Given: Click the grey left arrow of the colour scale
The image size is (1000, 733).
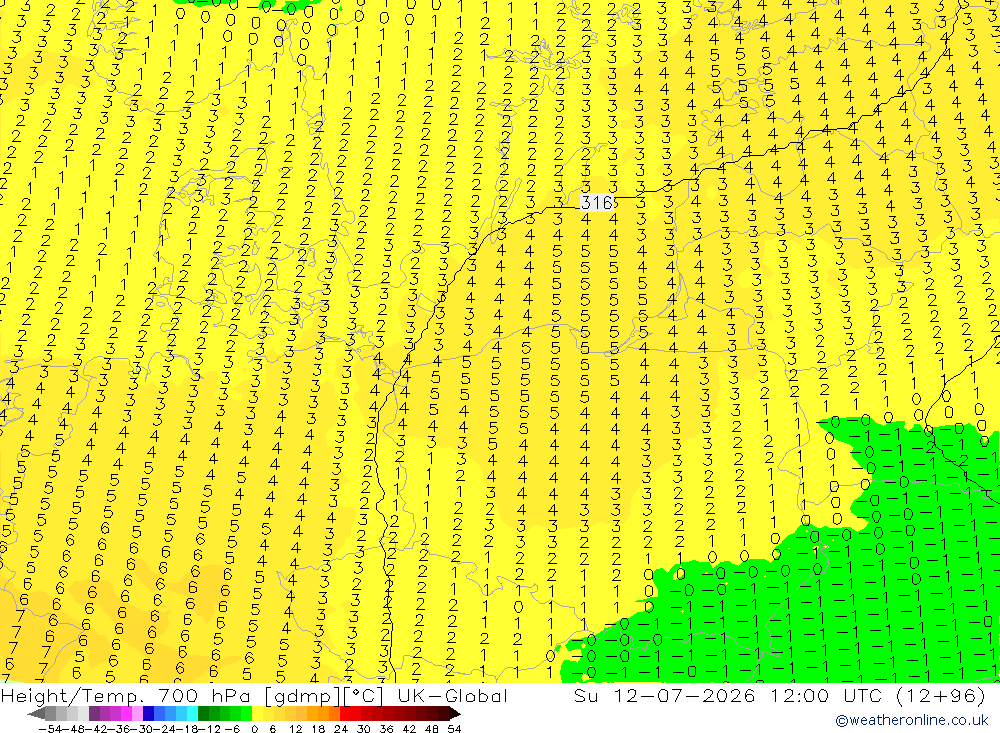Looking at the screenshot, I should click(x=36, y=714).
